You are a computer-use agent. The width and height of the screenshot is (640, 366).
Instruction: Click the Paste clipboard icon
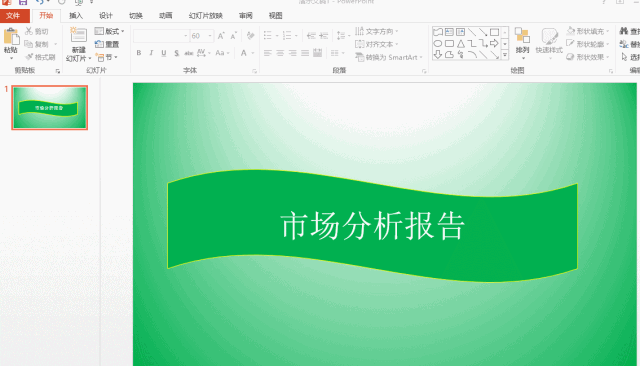point(11,37)
